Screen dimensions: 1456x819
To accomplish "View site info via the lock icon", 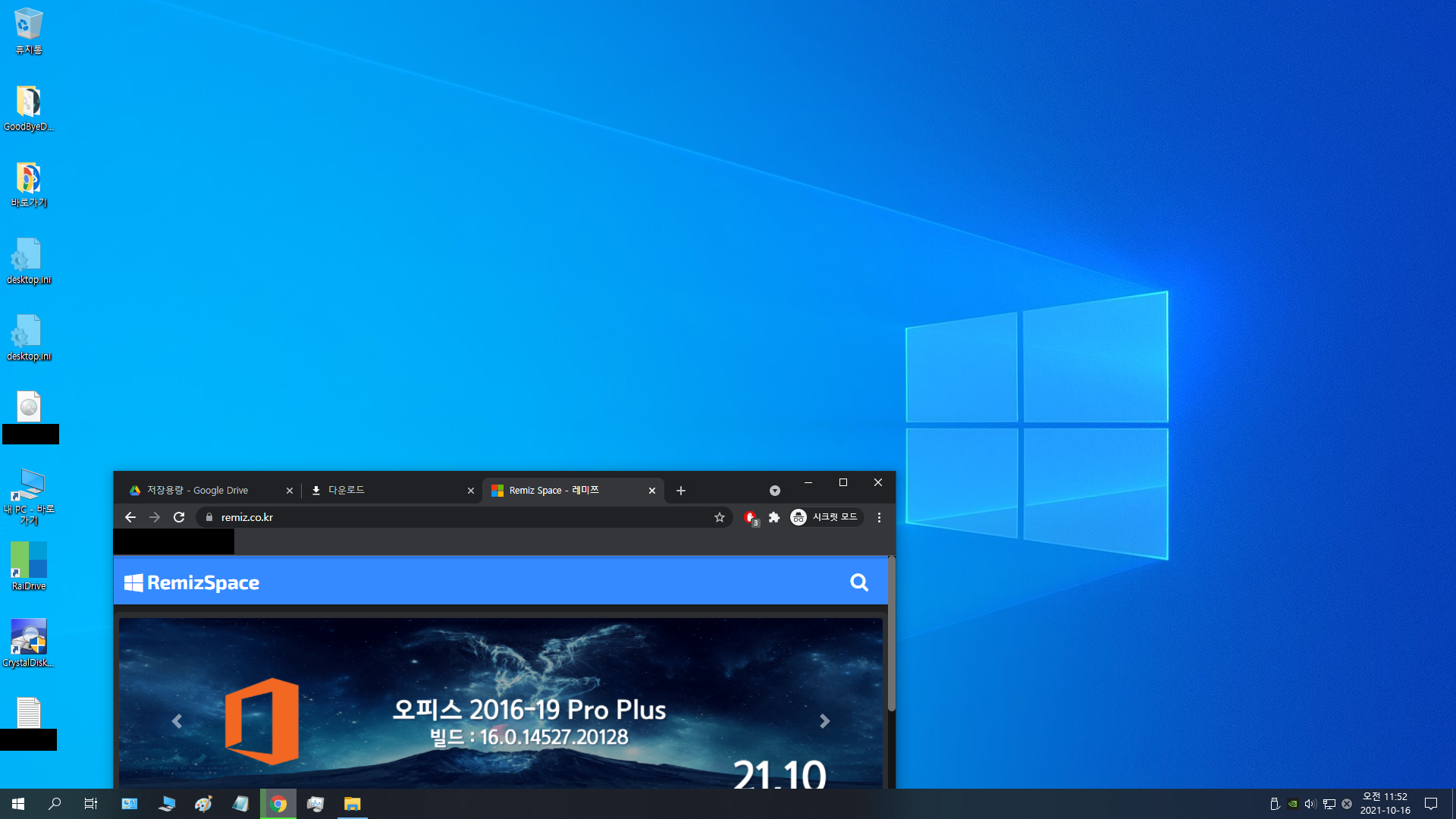I will coord(209,517).
